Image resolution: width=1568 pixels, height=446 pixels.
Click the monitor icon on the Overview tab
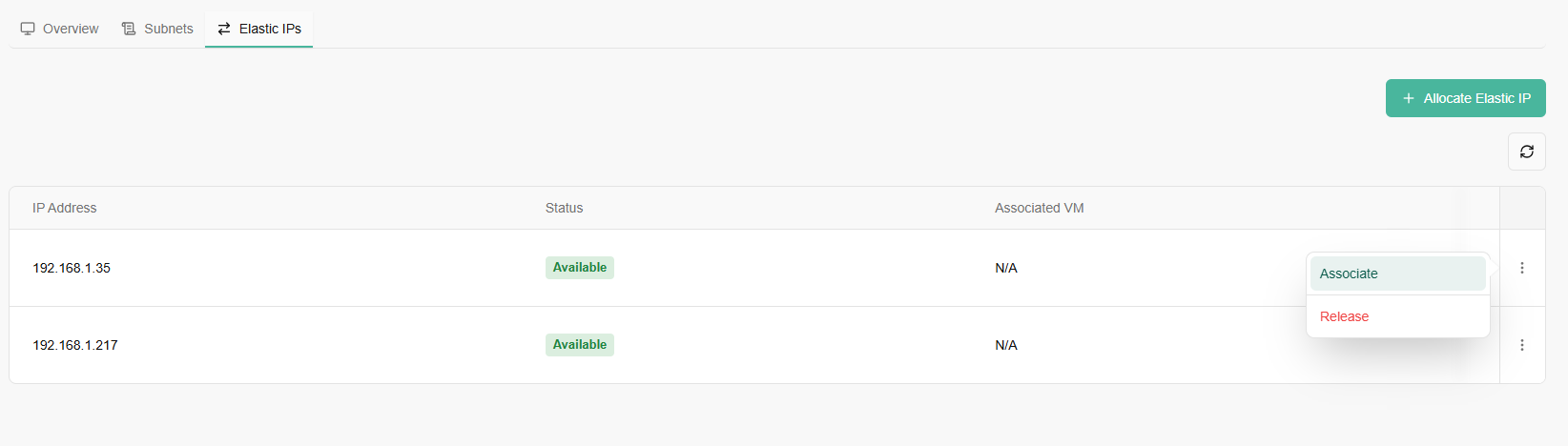tap(28, 29)
